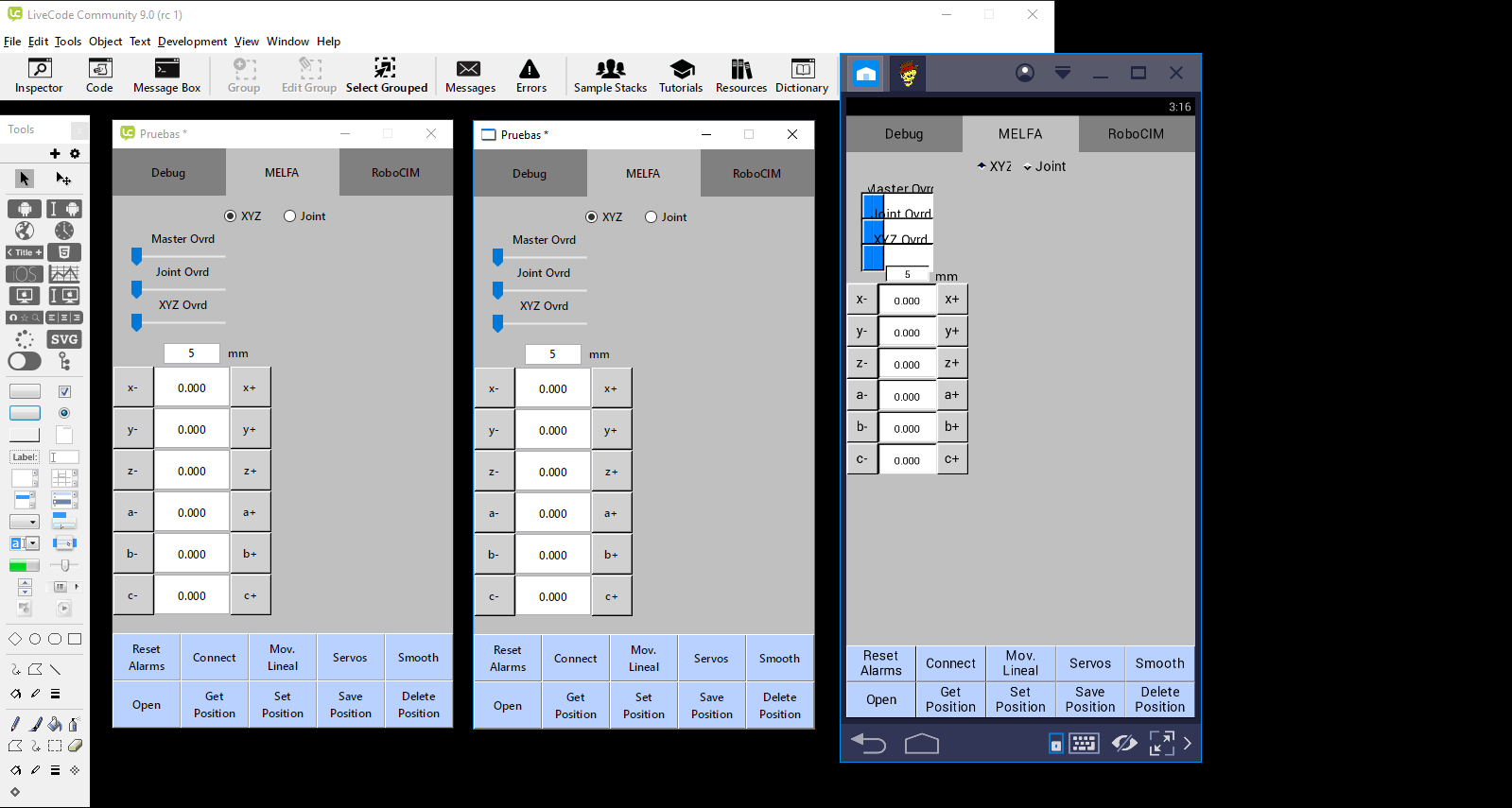Open the Development menu
Image resolution: width=1512 pixels, height=808 pixels.
coord(192,42)
